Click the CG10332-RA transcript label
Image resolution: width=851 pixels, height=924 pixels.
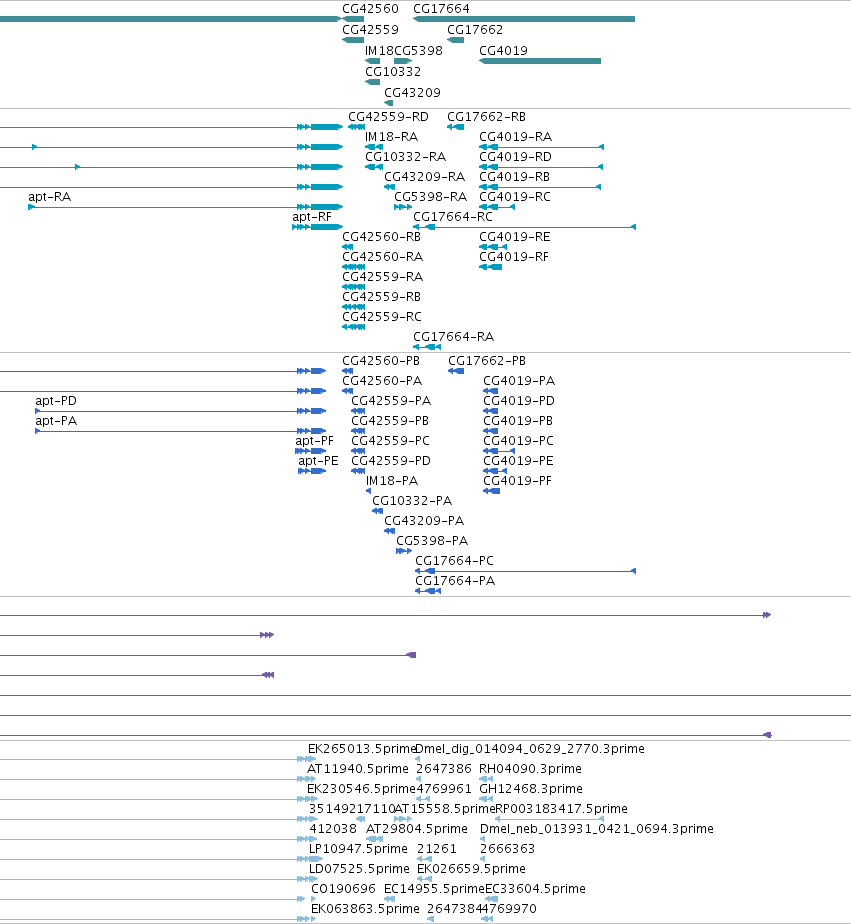click(405, 157)
